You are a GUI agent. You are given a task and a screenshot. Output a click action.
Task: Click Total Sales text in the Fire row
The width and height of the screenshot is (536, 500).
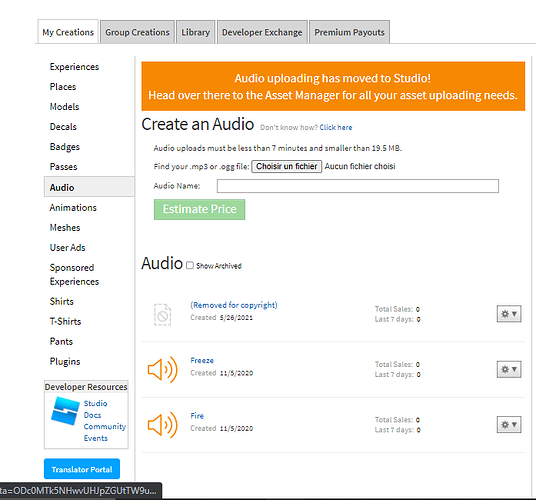point(397,420)
